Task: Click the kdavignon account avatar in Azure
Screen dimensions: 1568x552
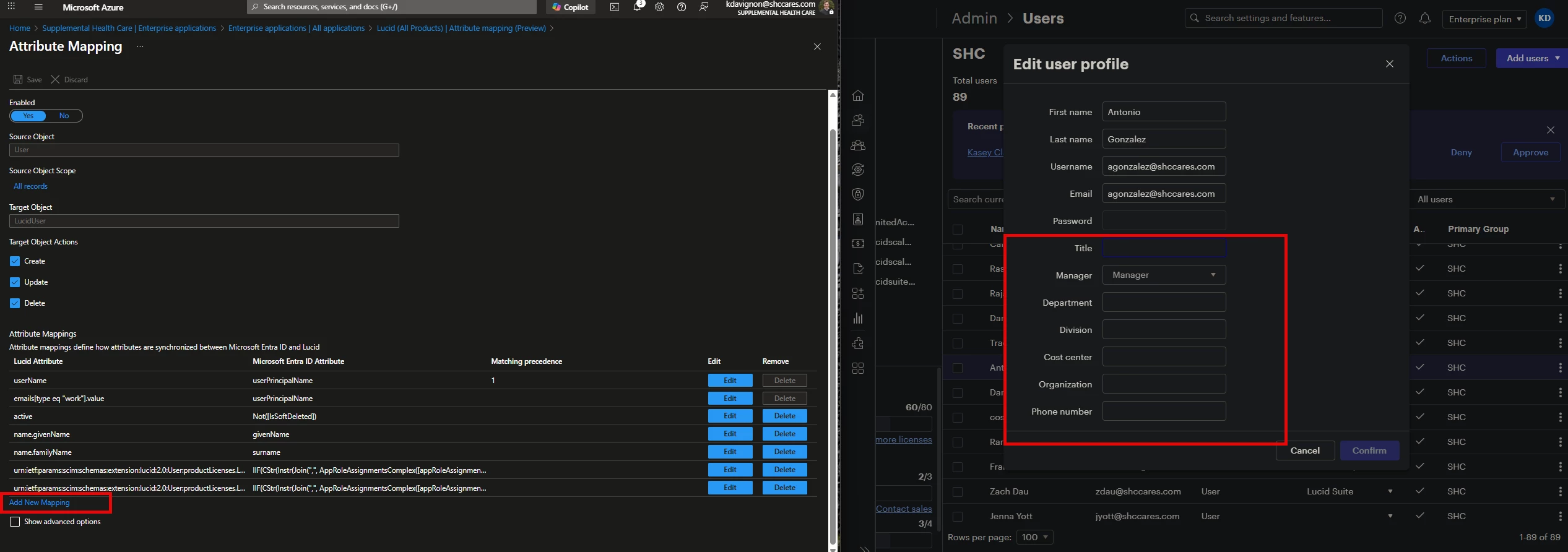Action: point(826,7)
